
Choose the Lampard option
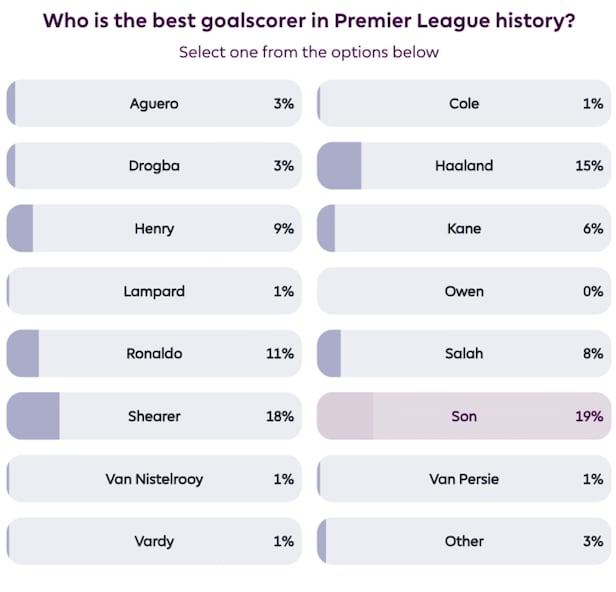pyautogui.click(x=154, y=291)
